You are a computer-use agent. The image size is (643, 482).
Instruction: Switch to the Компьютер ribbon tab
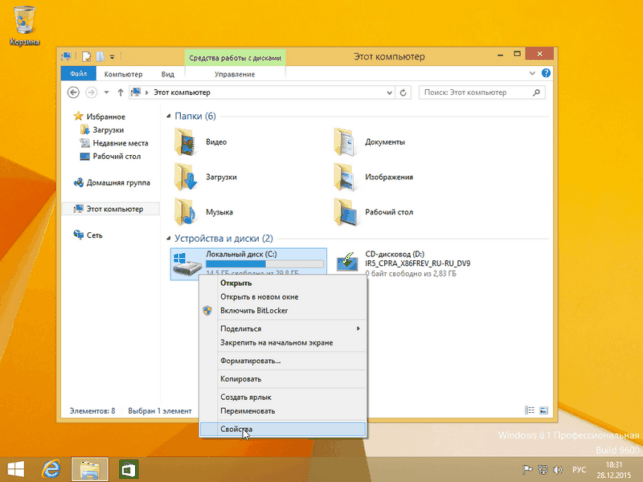123,74
